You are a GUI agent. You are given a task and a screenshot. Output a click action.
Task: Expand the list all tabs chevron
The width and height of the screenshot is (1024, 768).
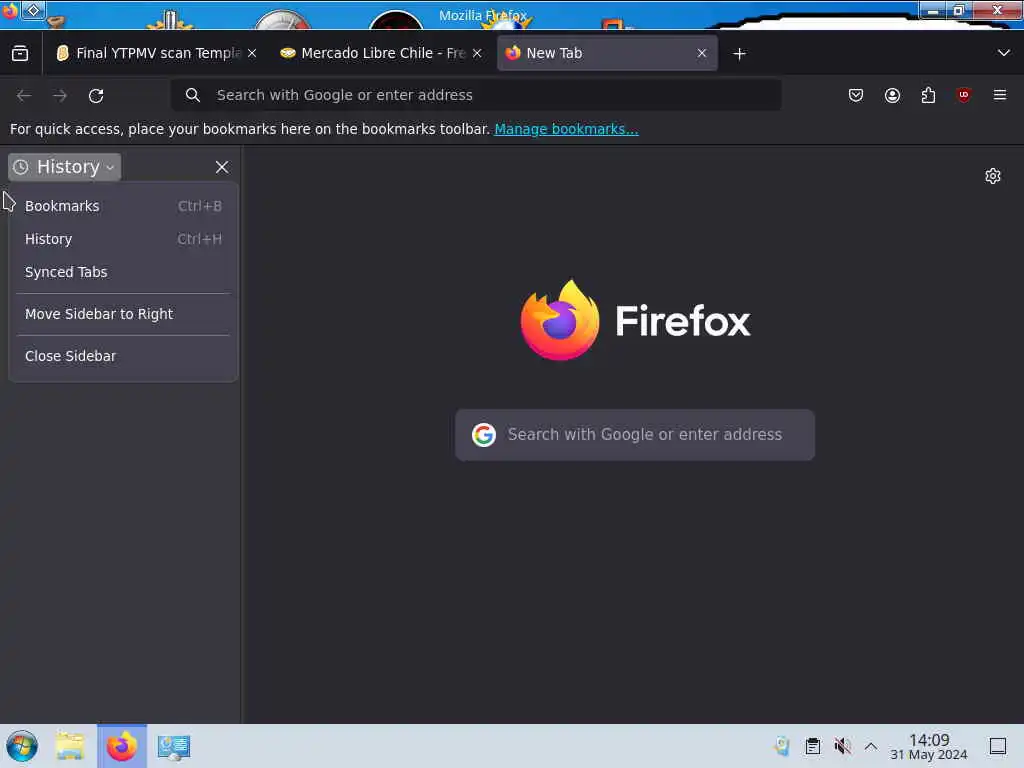(1004, 53)
